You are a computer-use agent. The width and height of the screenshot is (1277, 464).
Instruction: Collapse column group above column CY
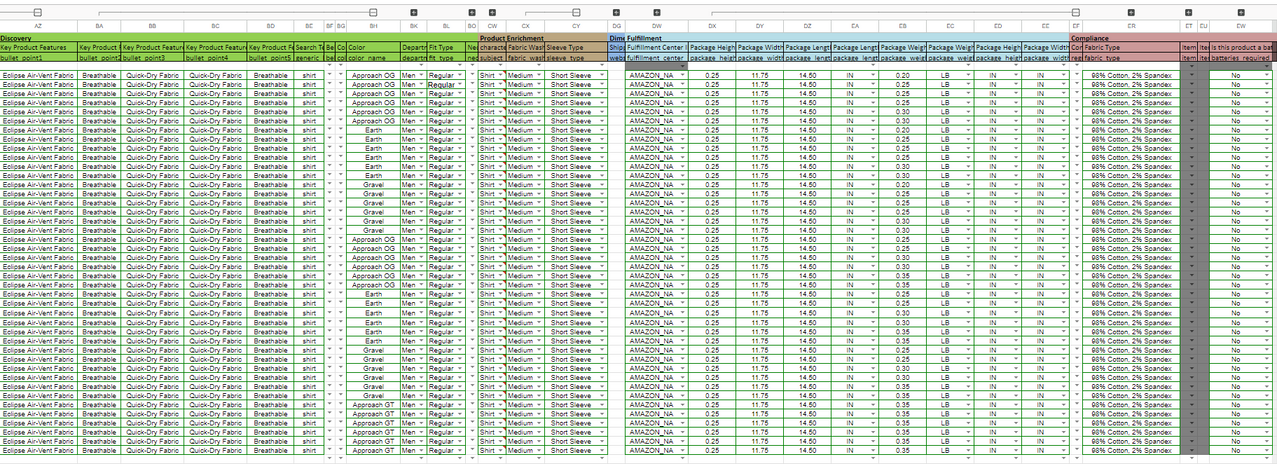click(576, 12)
